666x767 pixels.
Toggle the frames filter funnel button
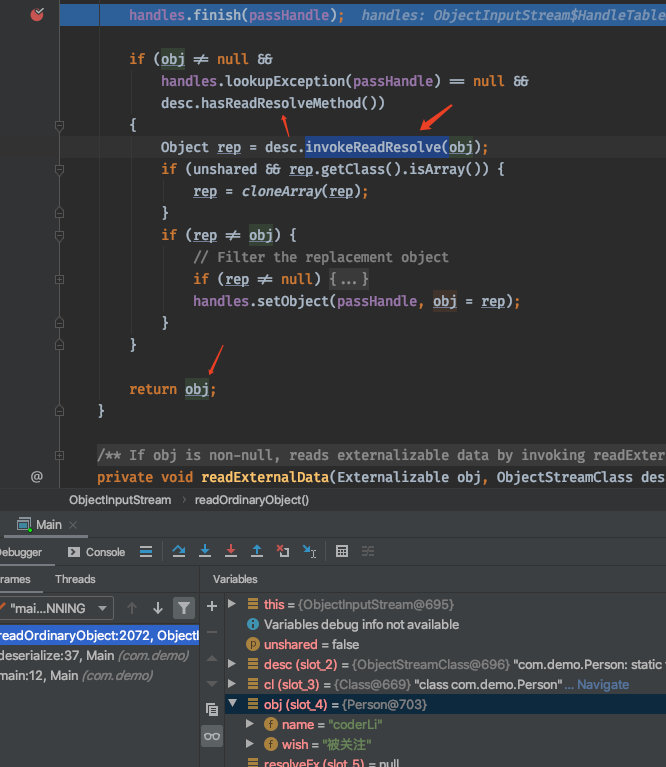pyautogui.click(x=184, y=608)
